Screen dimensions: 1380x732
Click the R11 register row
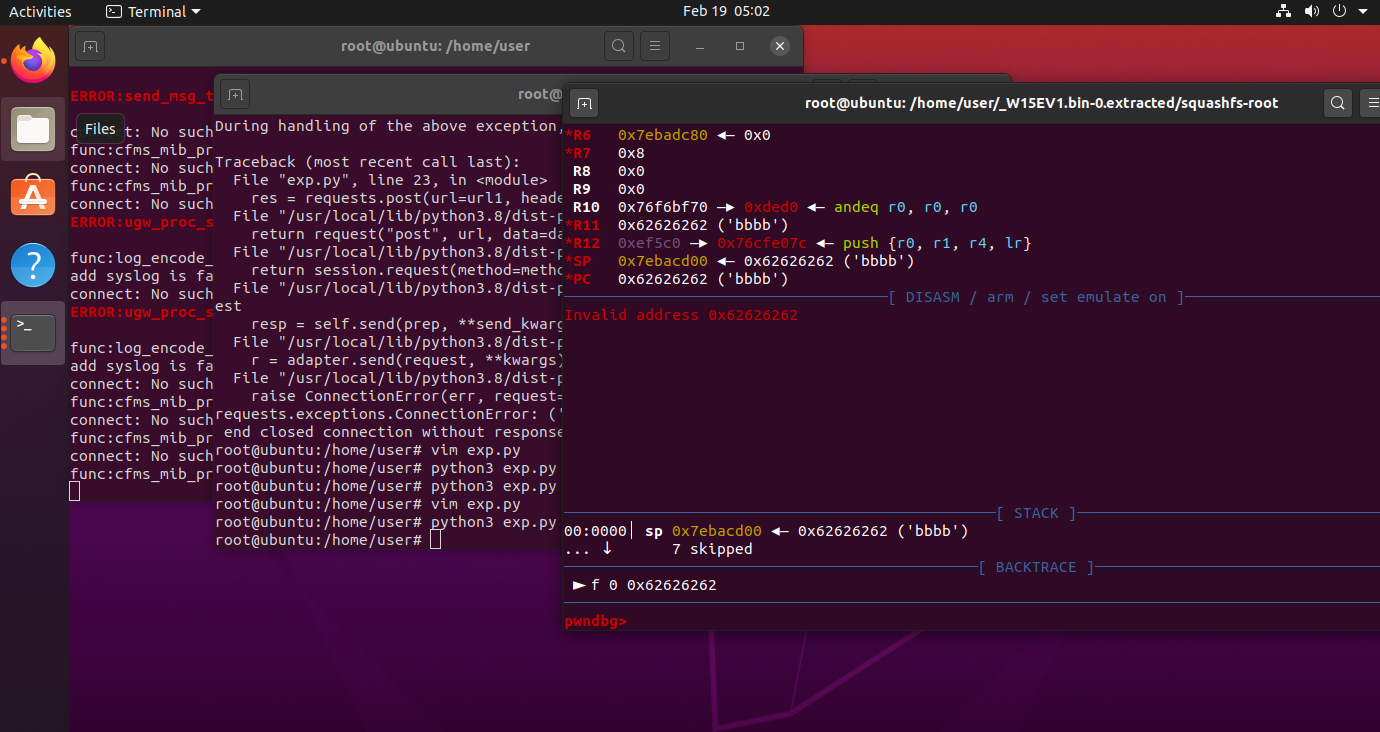677,225
